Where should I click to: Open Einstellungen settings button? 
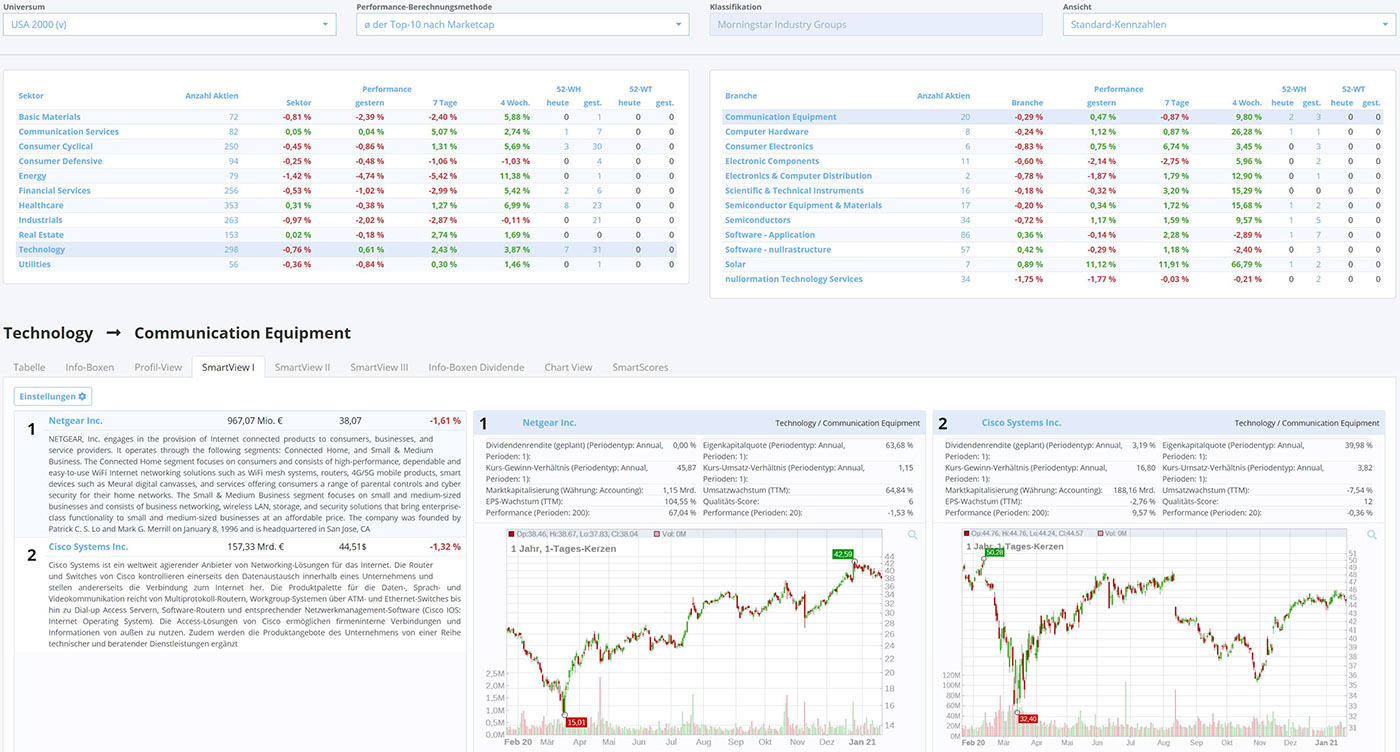tap(54, 396)
